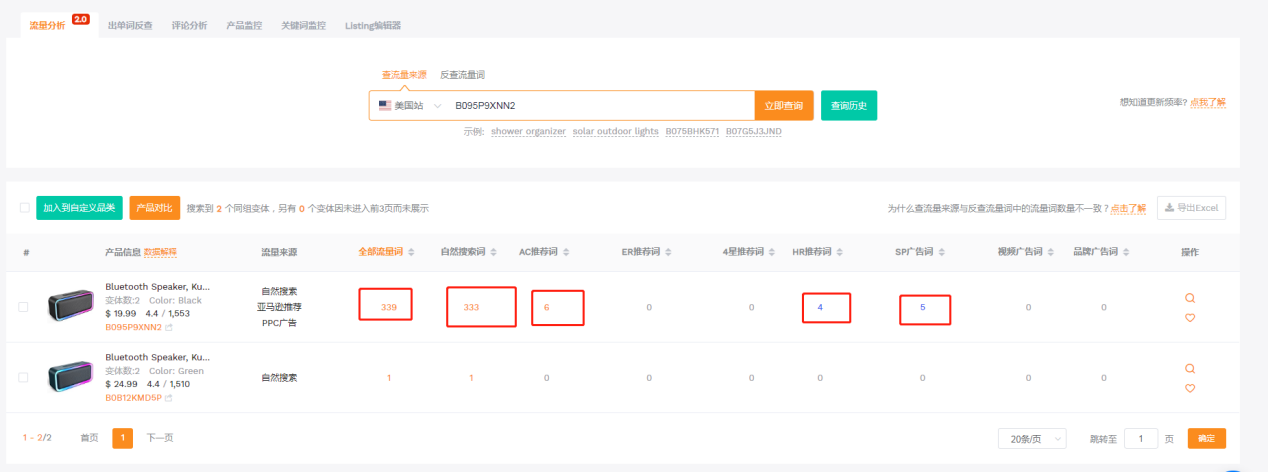Screen dimensions: 1268x472
Task: Go to 下一页 next page
Action: point(160,438)
